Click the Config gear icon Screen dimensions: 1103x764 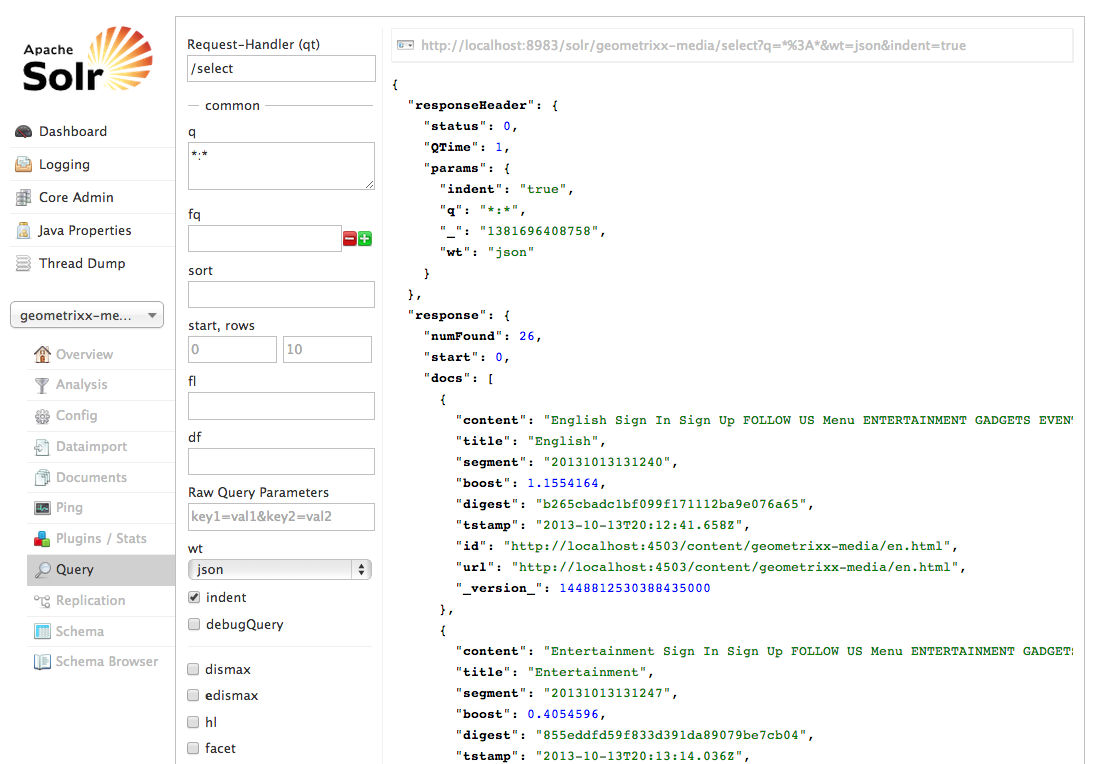pos(42,416)
